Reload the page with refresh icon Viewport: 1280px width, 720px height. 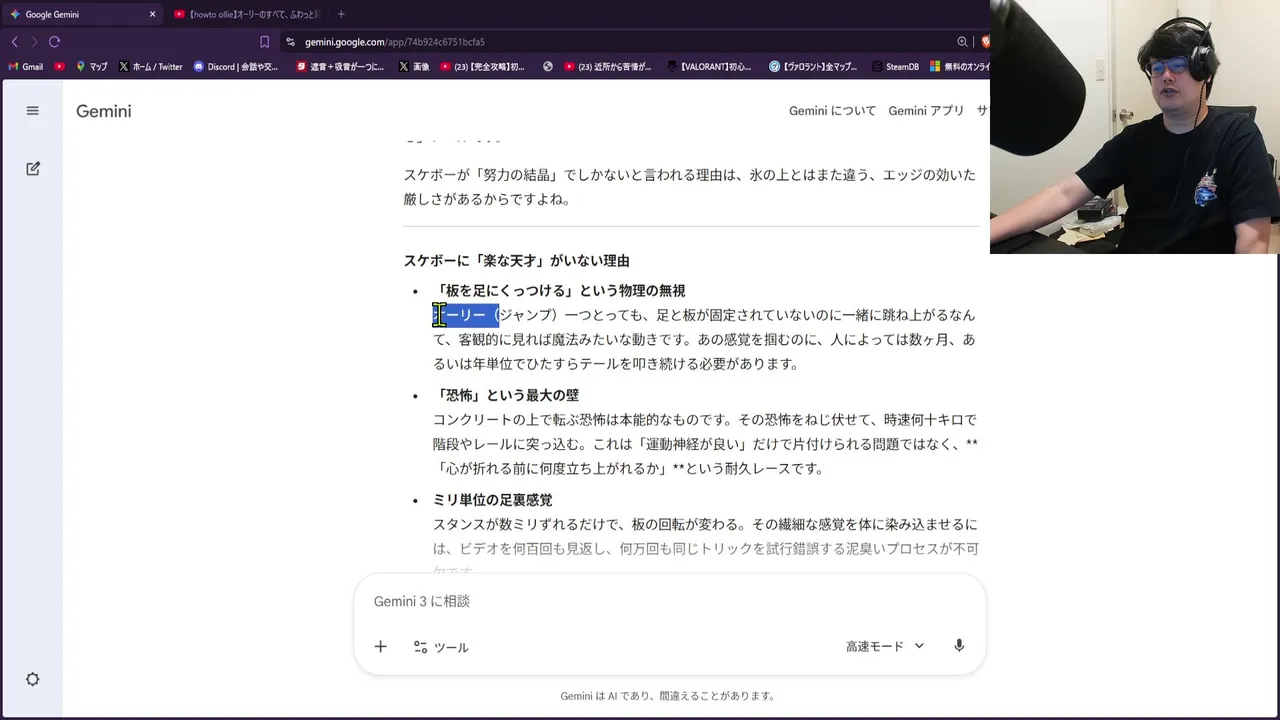click(x=55, y=42)
